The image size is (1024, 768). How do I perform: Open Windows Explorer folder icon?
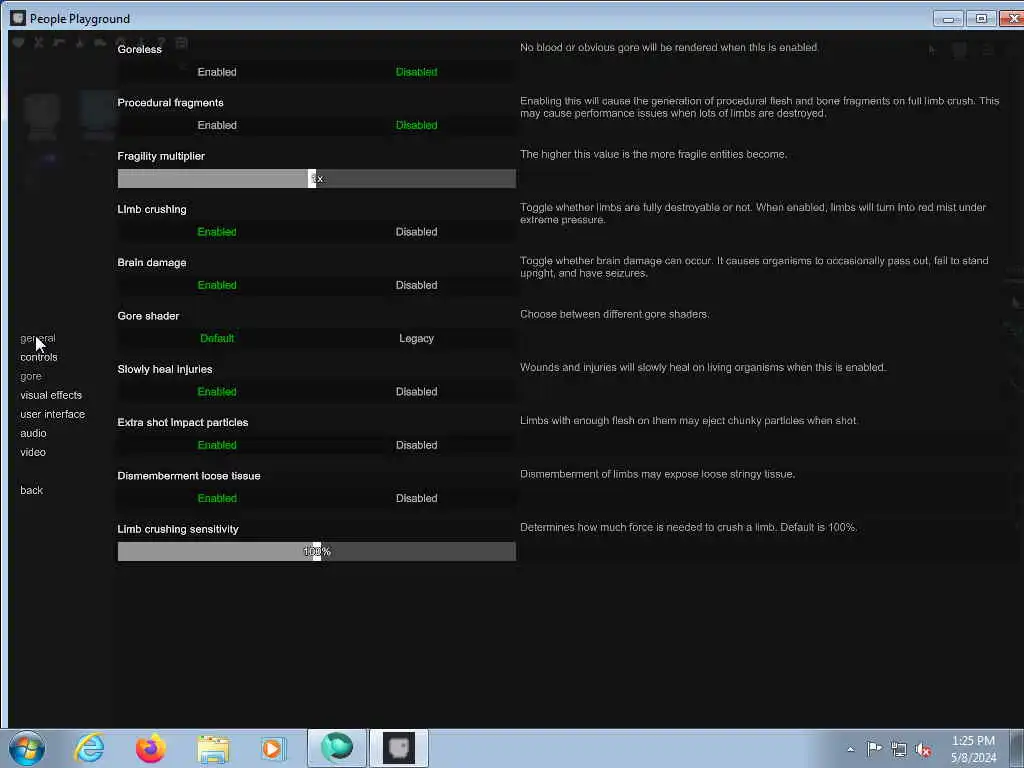point(213,749)
